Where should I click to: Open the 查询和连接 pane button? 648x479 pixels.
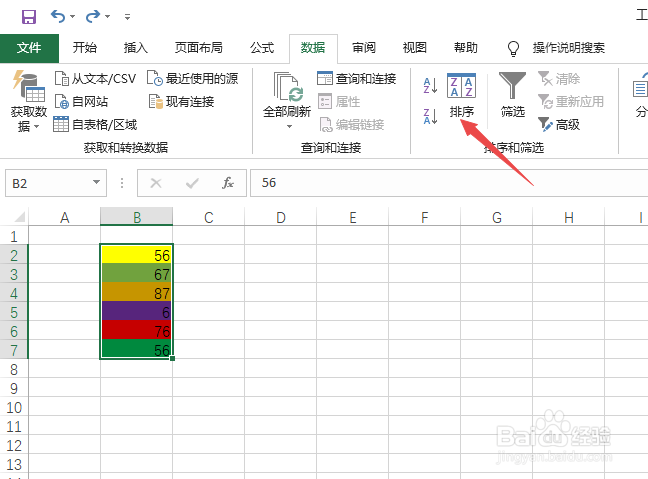pos(357,79)
